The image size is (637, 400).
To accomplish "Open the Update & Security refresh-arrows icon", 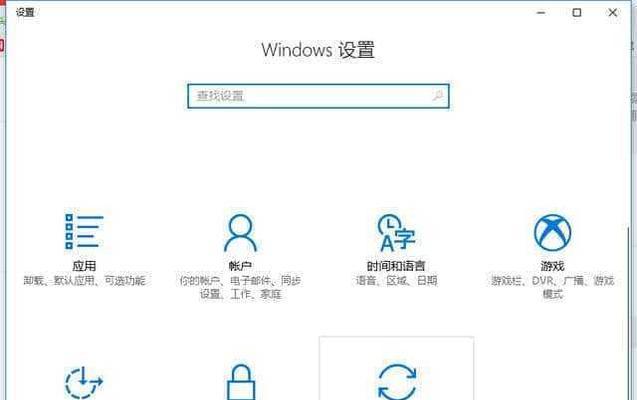I will pyautogui.click(x=397, y=382).
